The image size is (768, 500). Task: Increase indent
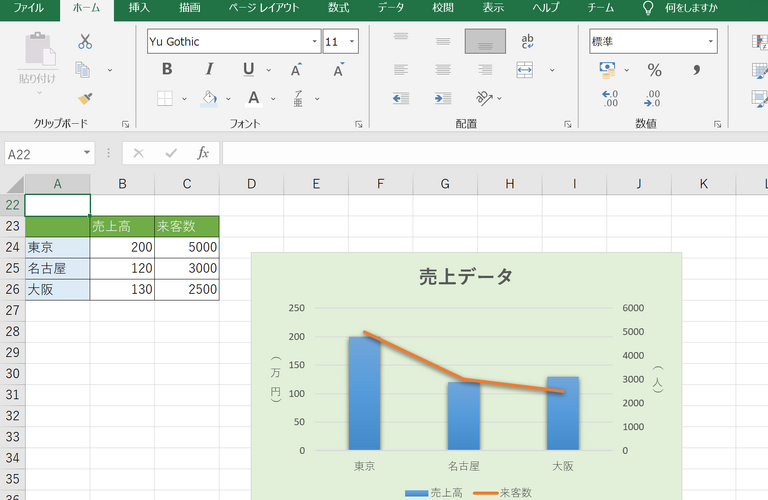coord(443,98)
